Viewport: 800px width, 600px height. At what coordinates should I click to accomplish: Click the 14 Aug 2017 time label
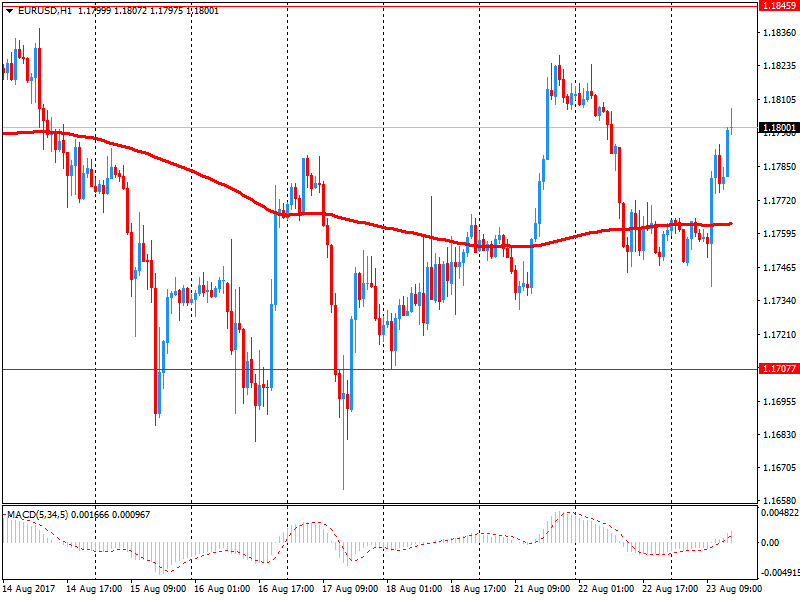[29, 589]
